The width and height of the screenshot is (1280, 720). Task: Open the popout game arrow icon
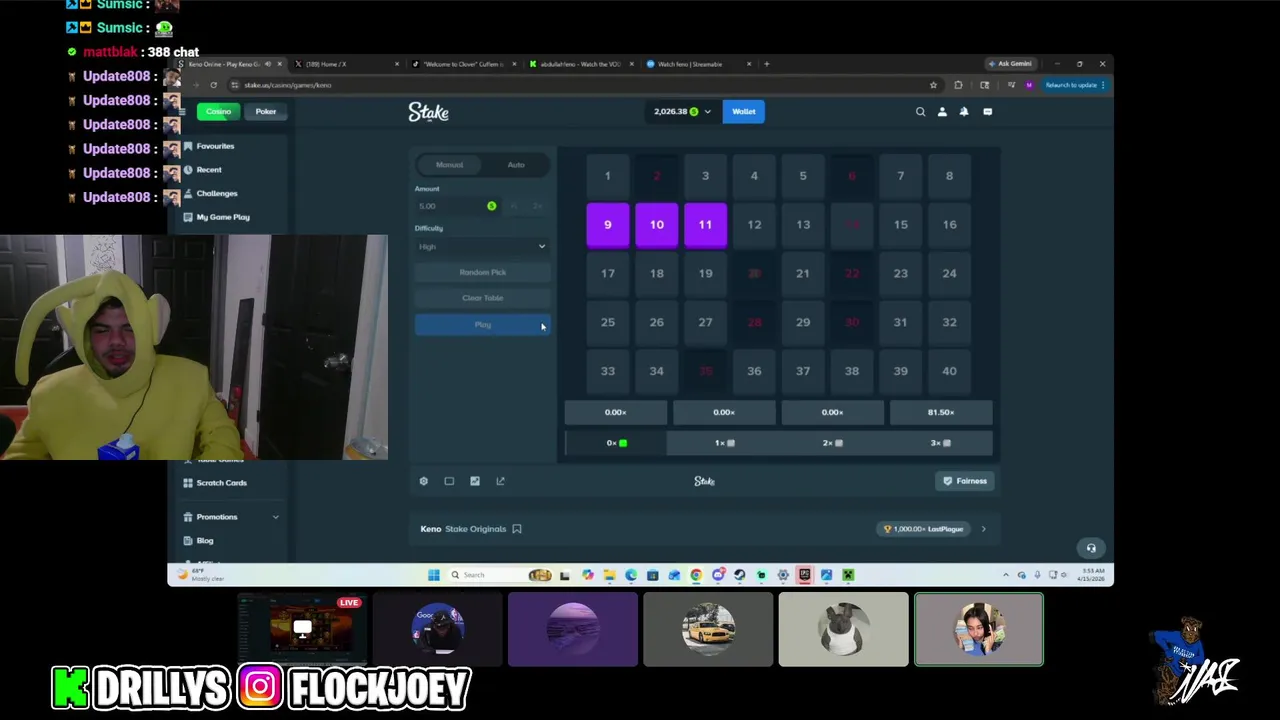(x=500, y=481)
